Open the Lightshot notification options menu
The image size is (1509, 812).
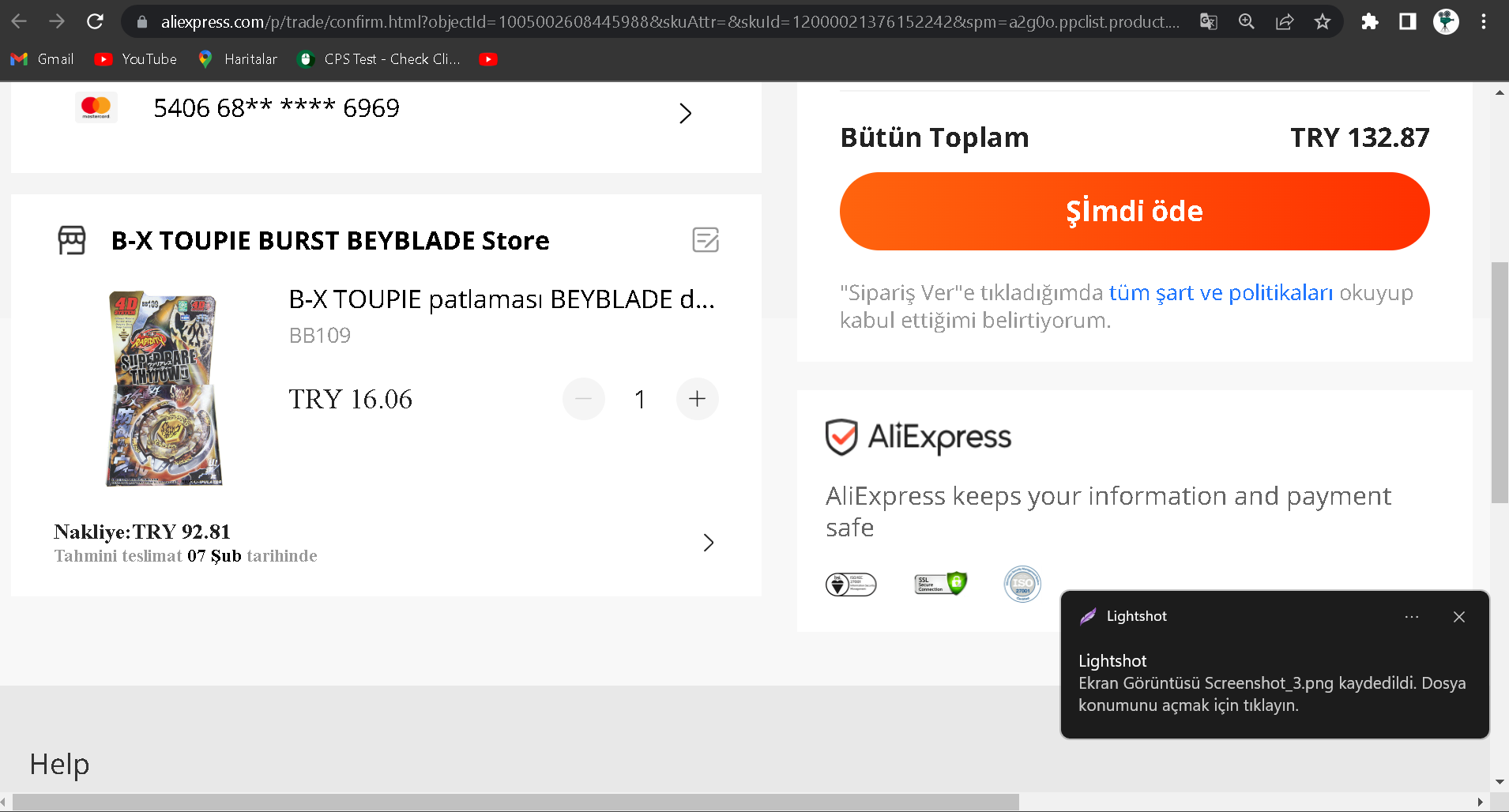1412,616
